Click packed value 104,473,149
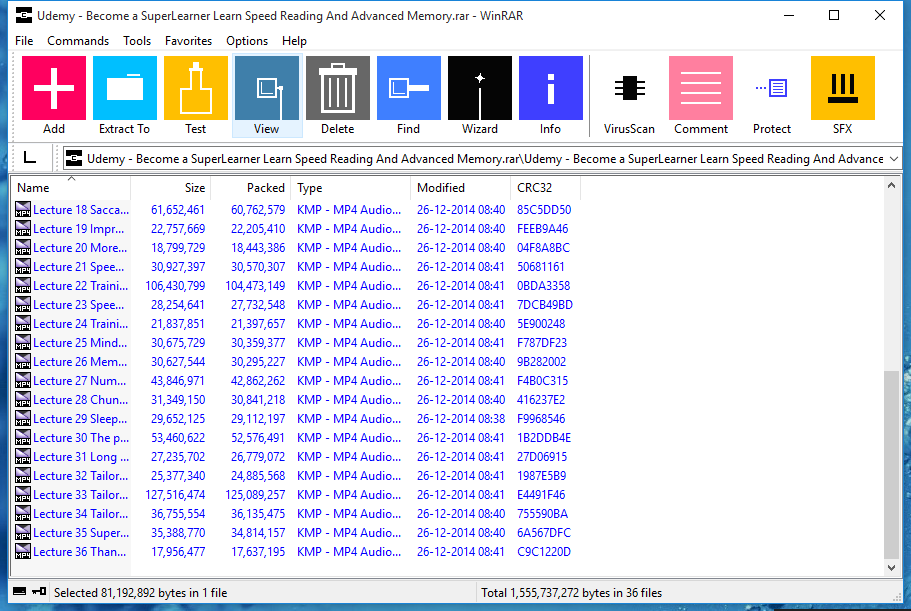Image resolution: width=911 pixels, height=611 pixels. click(255, 286)
